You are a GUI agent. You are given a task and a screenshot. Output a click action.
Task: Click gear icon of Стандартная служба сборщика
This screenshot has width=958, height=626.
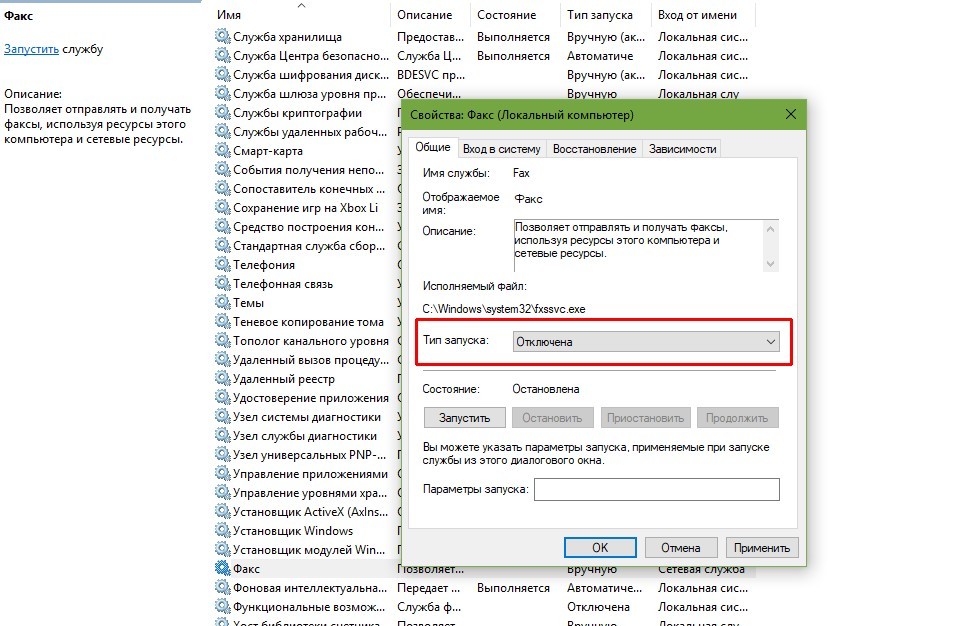[x=222, y=246]
